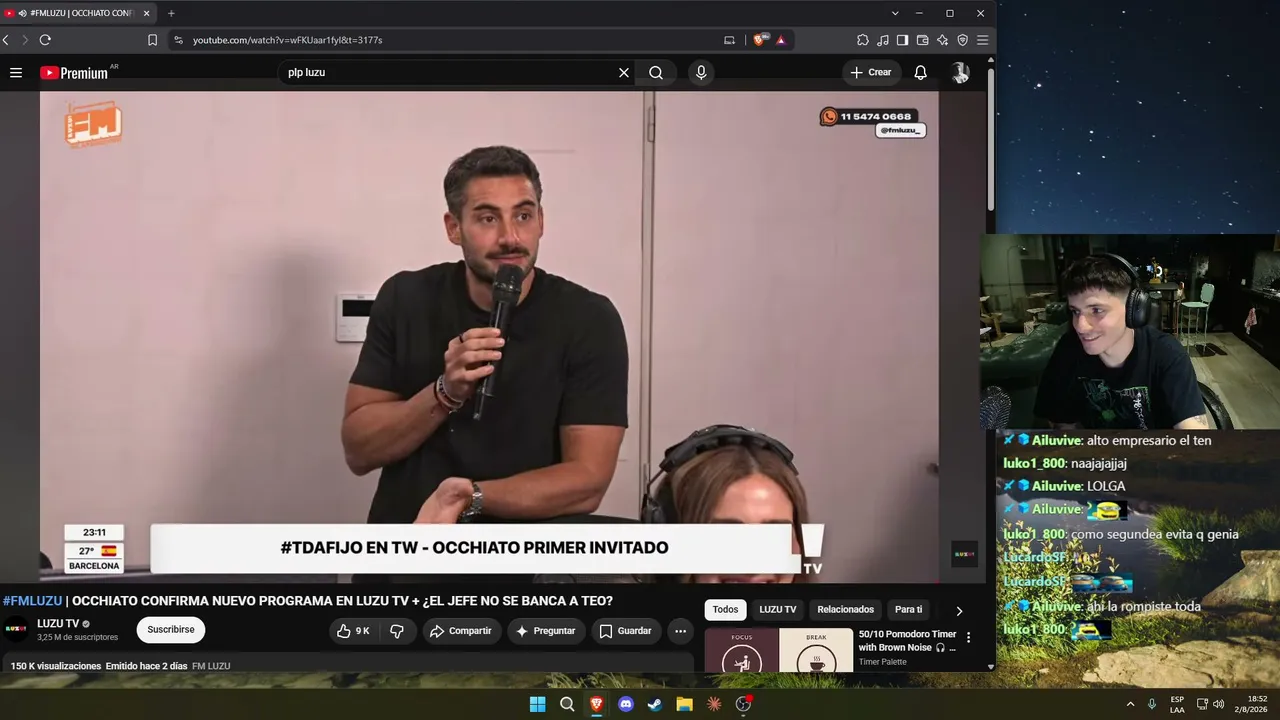
Task: View site information icon in address bar
Action: tap(178, 40)
